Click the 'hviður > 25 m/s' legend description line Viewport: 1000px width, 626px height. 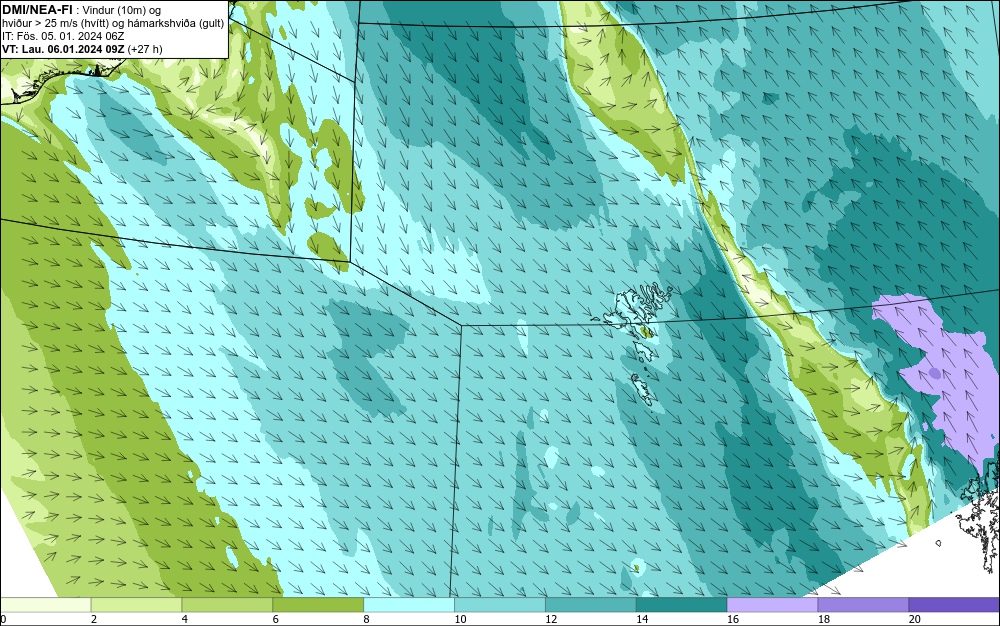coord(113,24)
